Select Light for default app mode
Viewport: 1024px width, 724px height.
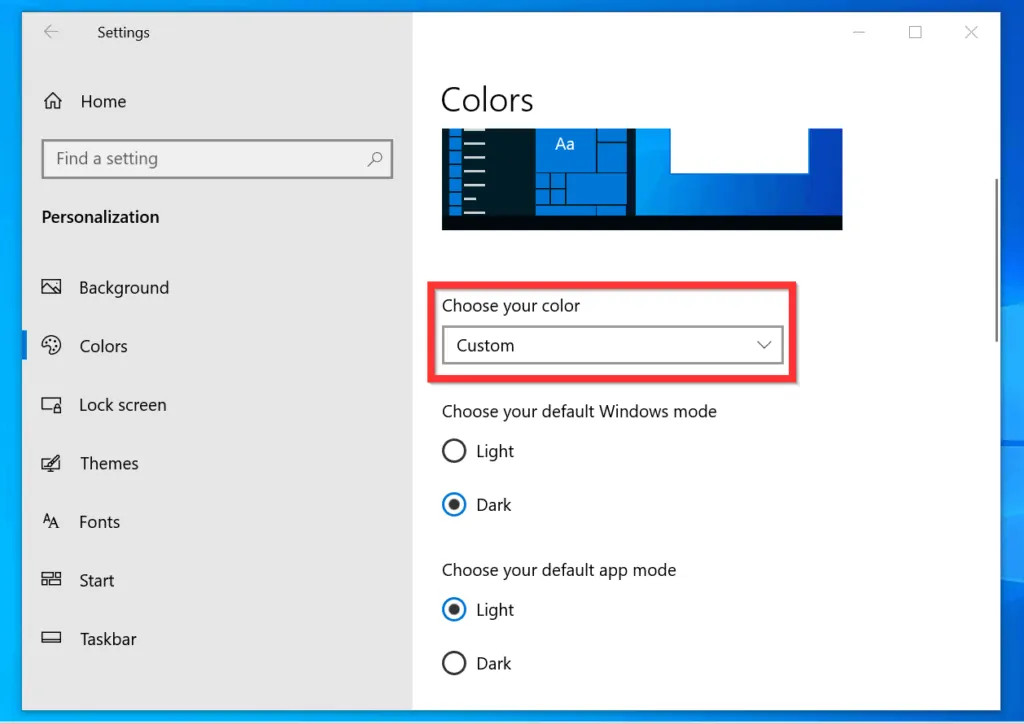point(454,610)
